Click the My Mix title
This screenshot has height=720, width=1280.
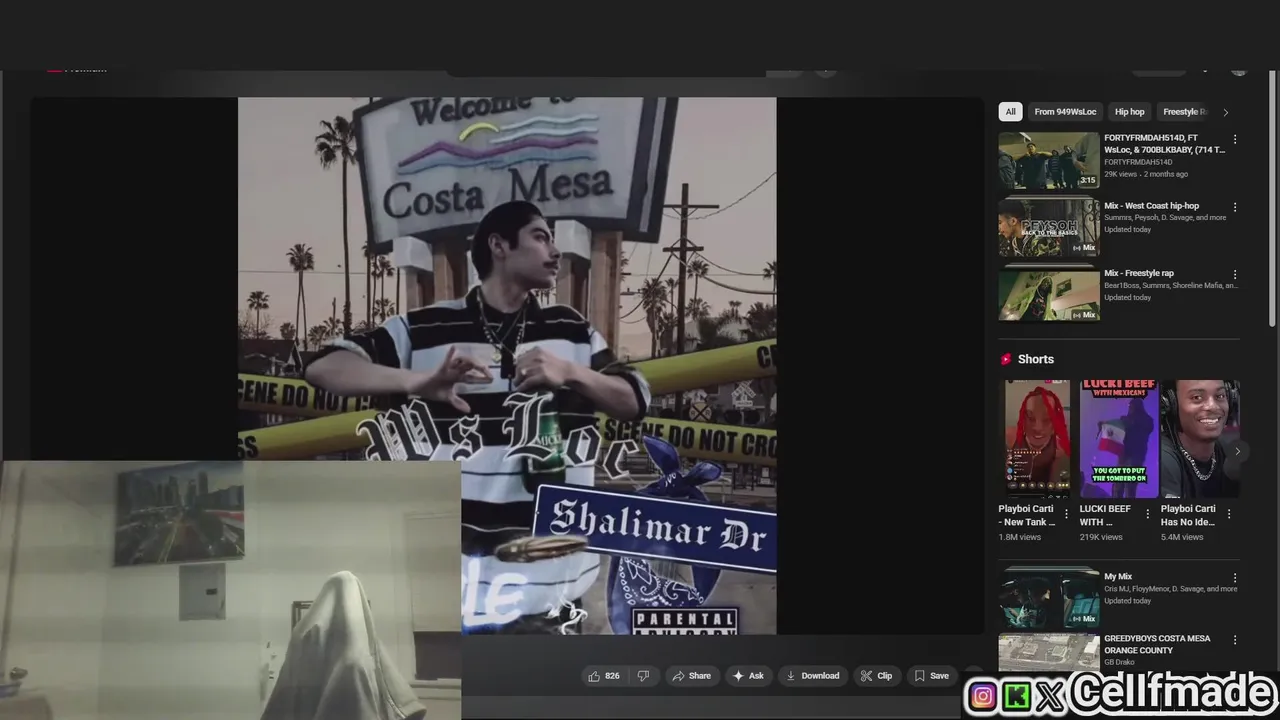(1118, 577)
